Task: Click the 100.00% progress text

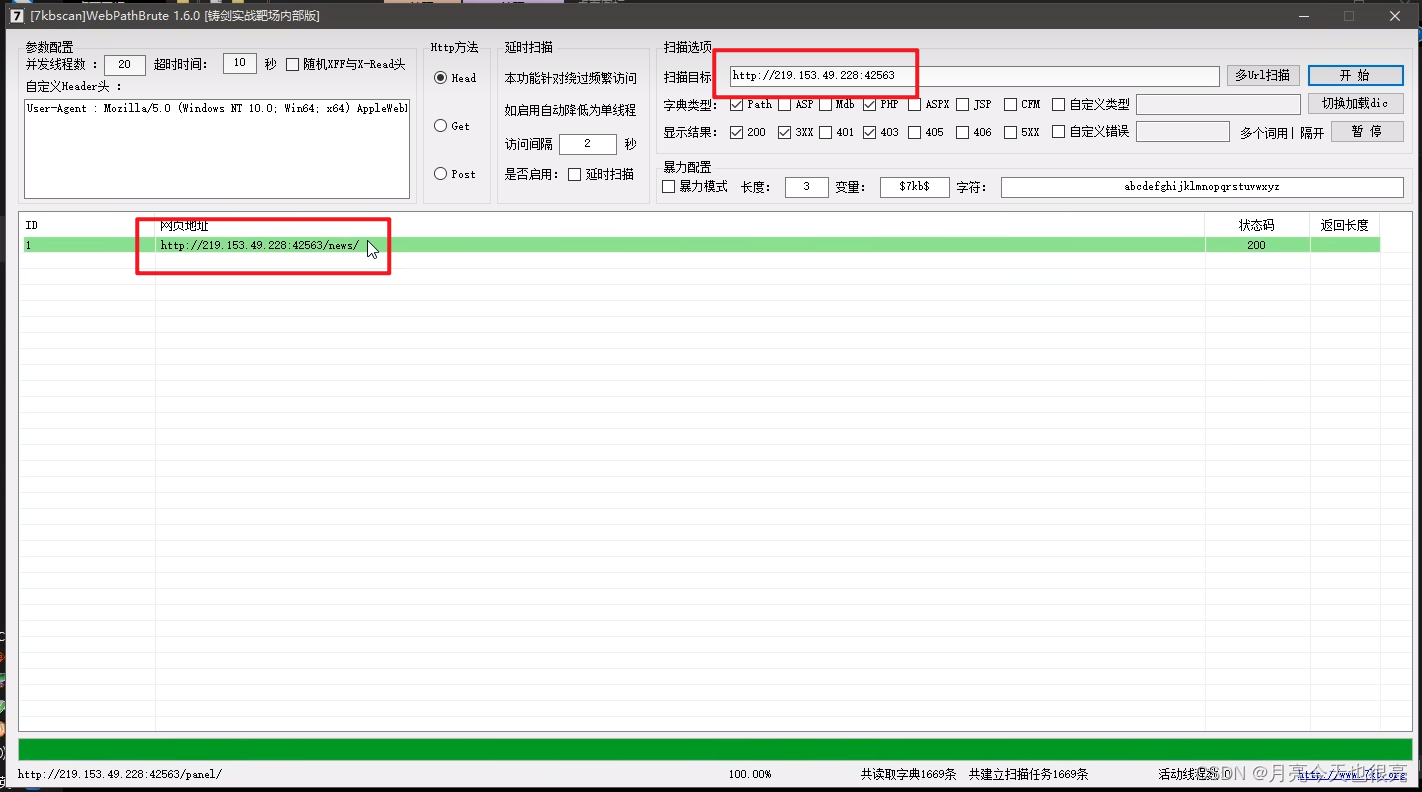Action: [750, 774]
